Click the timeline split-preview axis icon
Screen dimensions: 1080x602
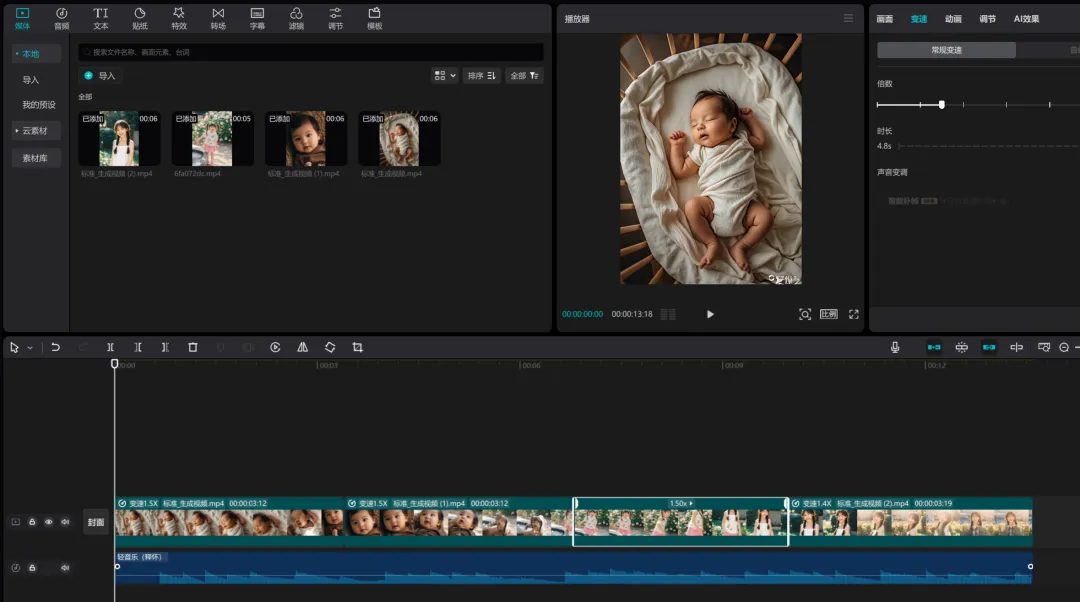(1017, 347)
